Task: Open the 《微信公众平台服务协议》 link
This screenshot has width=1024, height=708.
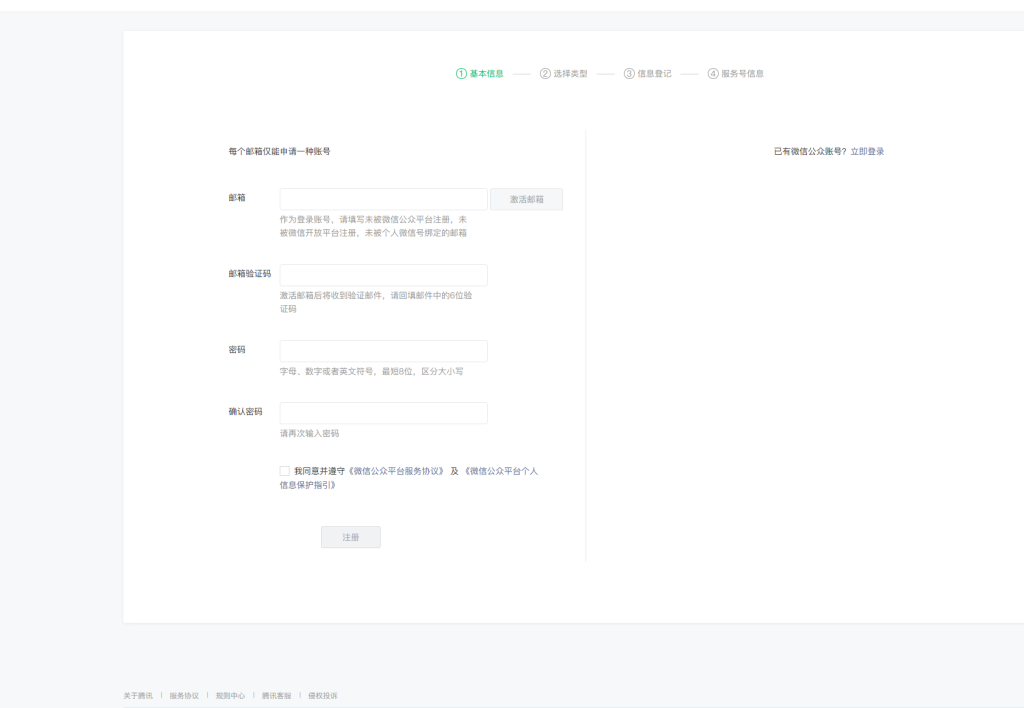Action: pyautogui.click(x=396, y=471)
